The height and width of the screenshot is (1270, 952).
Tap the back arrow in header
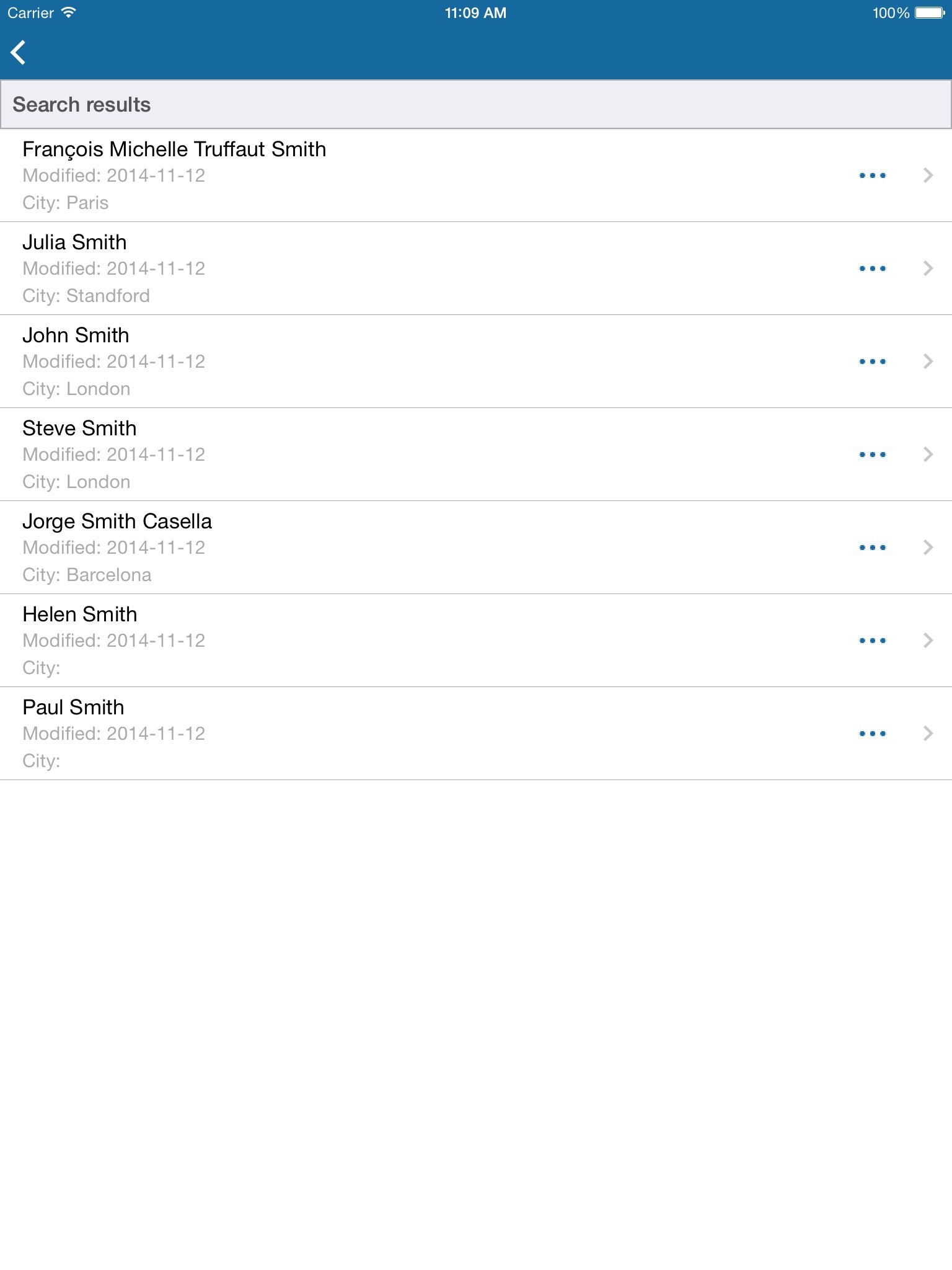19,52
